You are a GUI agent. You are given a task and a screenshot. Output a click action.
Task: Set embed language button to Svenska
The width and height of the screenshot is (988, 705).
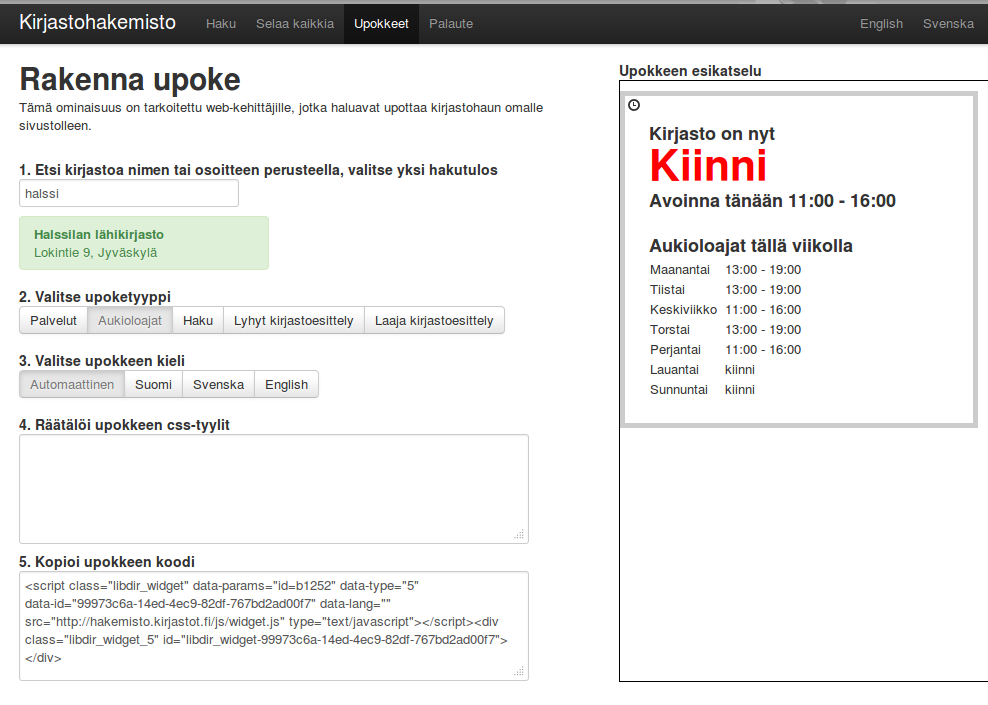pos(219,385)
